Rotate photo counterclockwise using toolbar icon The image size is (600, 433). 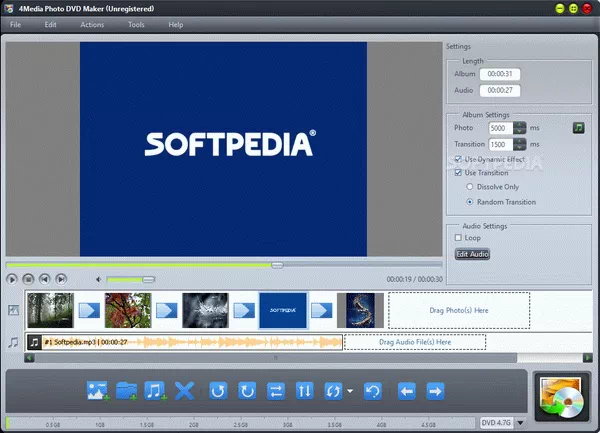click(217, 390)
